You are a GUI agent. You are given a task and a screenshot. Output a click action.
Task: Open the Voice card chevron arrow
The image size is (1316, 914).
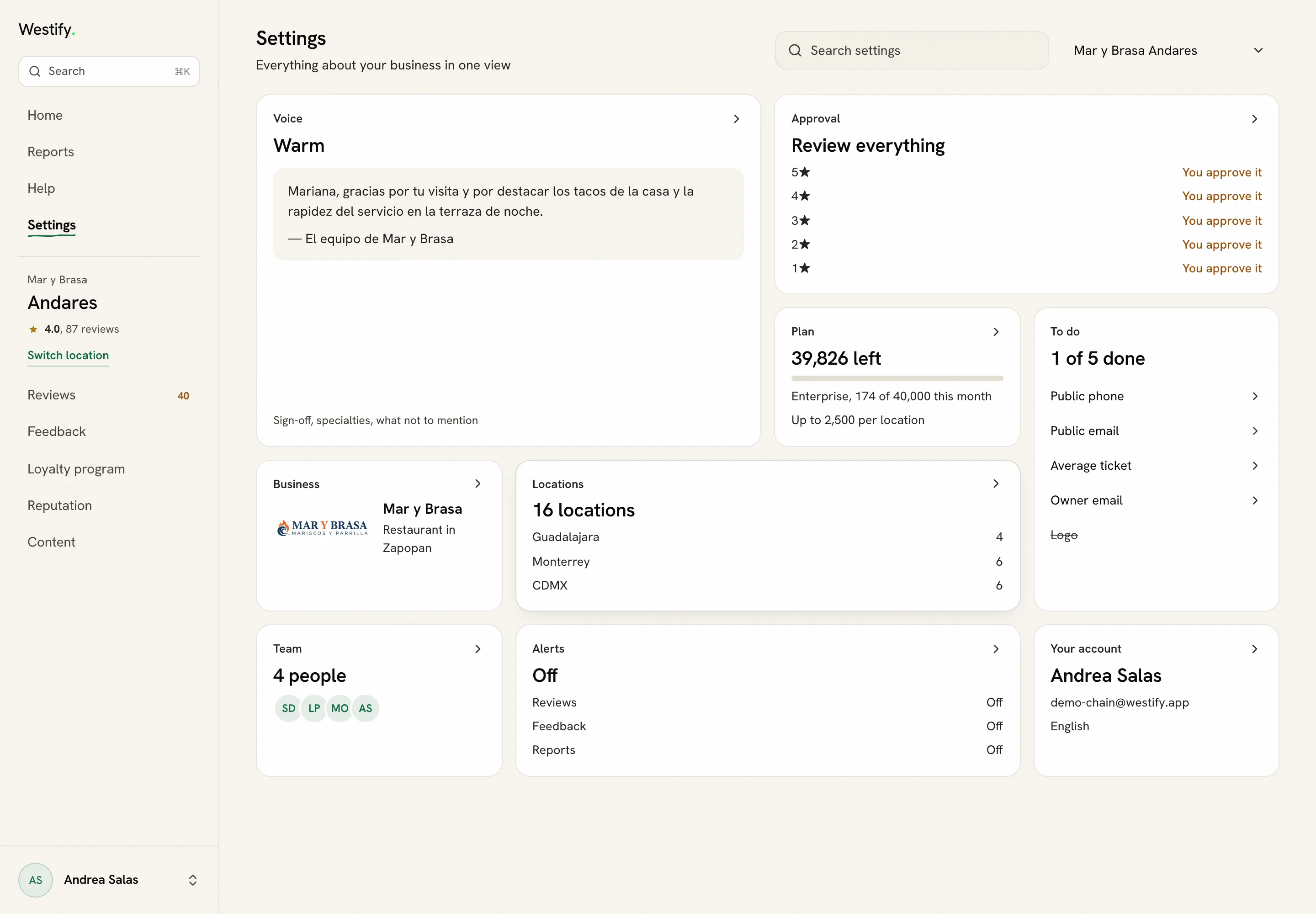click(x=737, y=118)
